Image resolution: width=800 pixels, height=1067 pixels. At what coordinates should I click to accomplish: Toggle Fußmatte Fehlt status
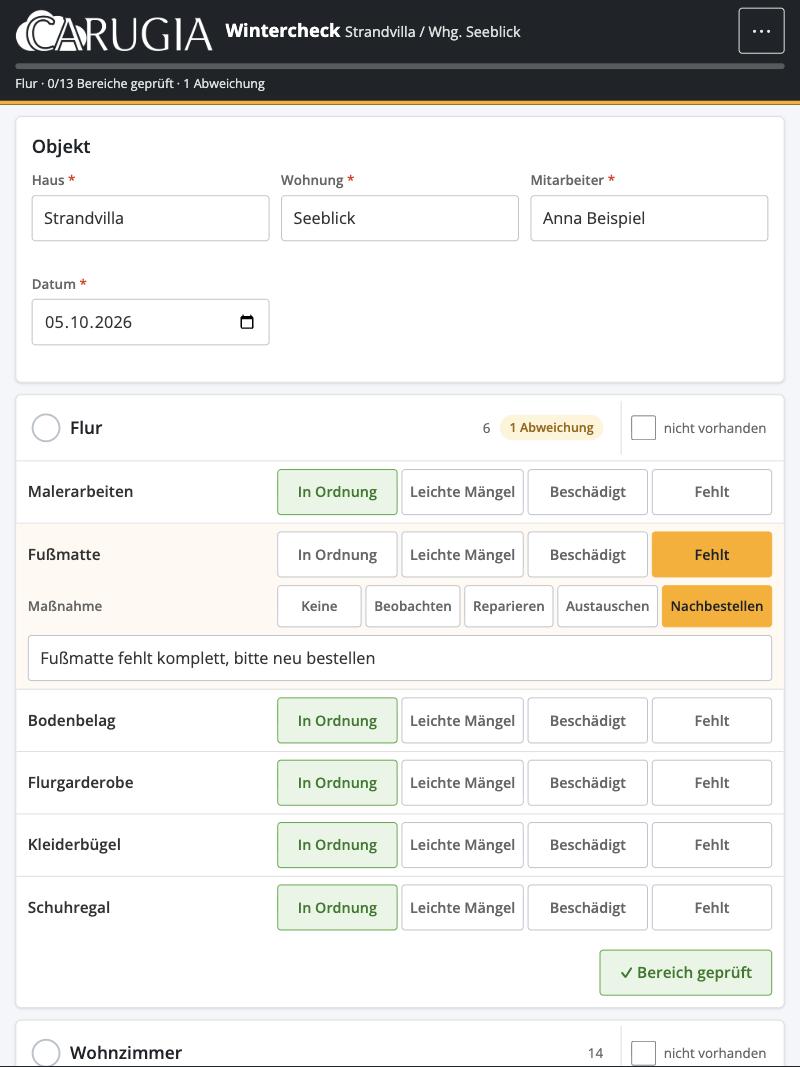pyautogui.click(x=712, y=555)
